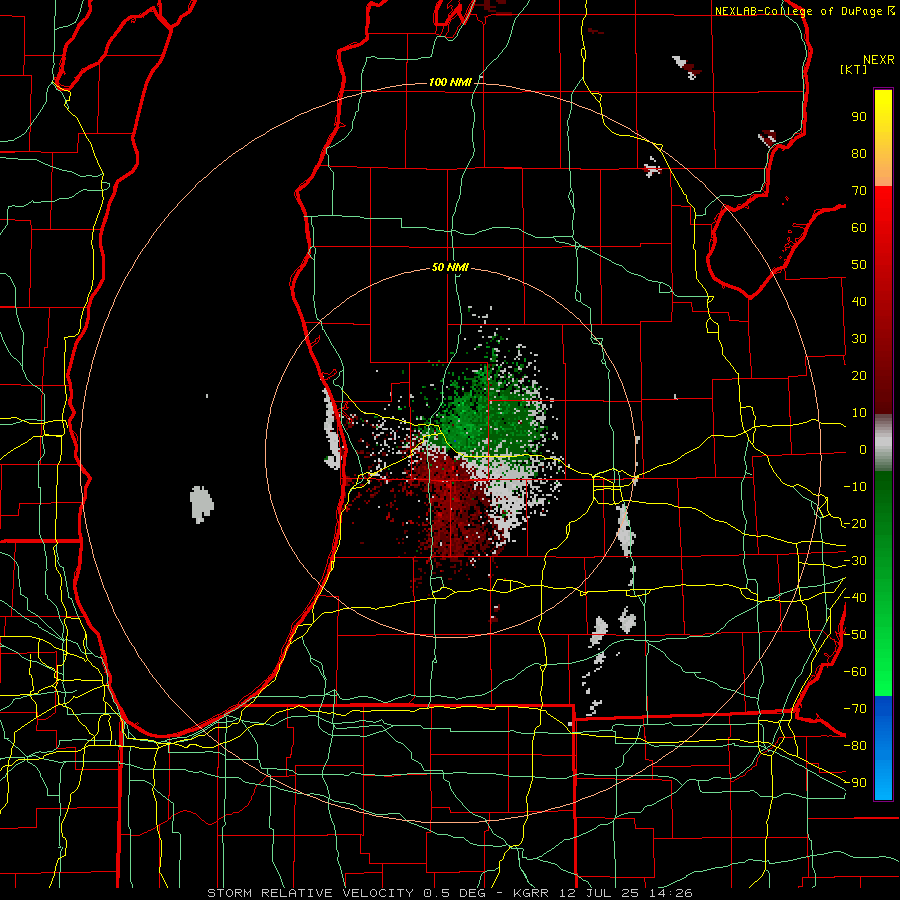
Task: Click the 60 value on the velocity scale
Action: pyautogui.click(x=859, y=228)
